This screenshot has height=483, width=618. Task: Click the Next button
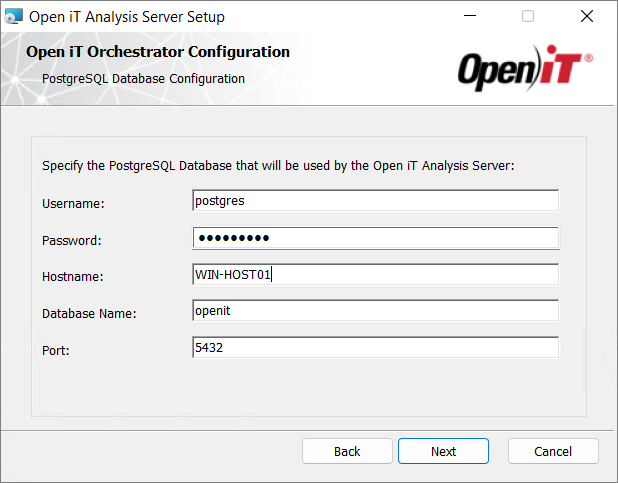click(443, 451)
